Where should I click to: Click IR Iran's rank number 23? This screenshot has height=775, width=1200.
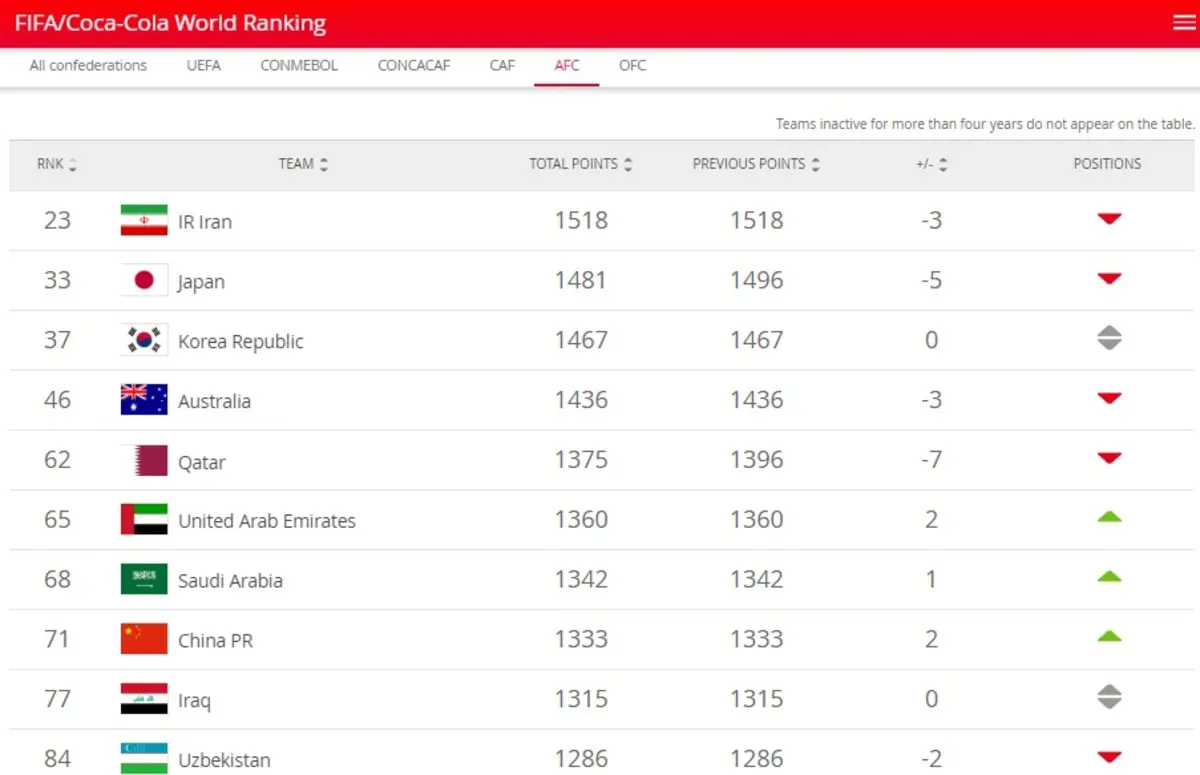point(57,220)
